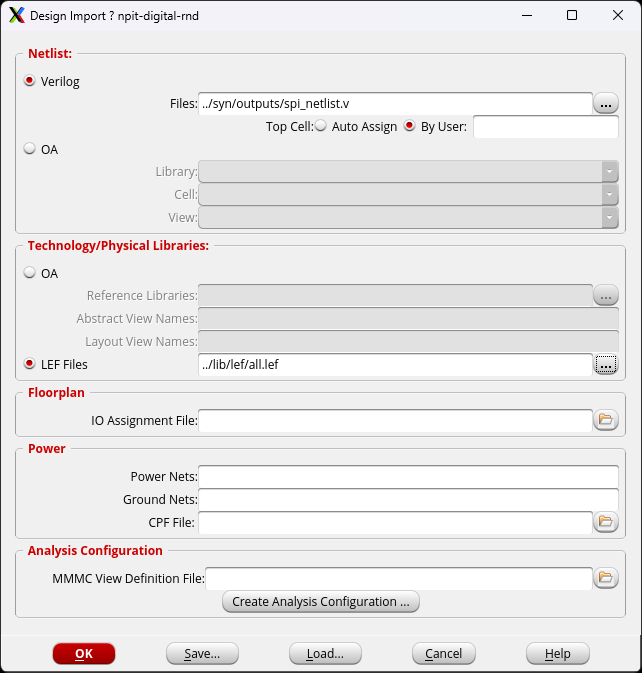
Task: Open folder browser for MMMC View Definition File
Action: coord(606,578)
